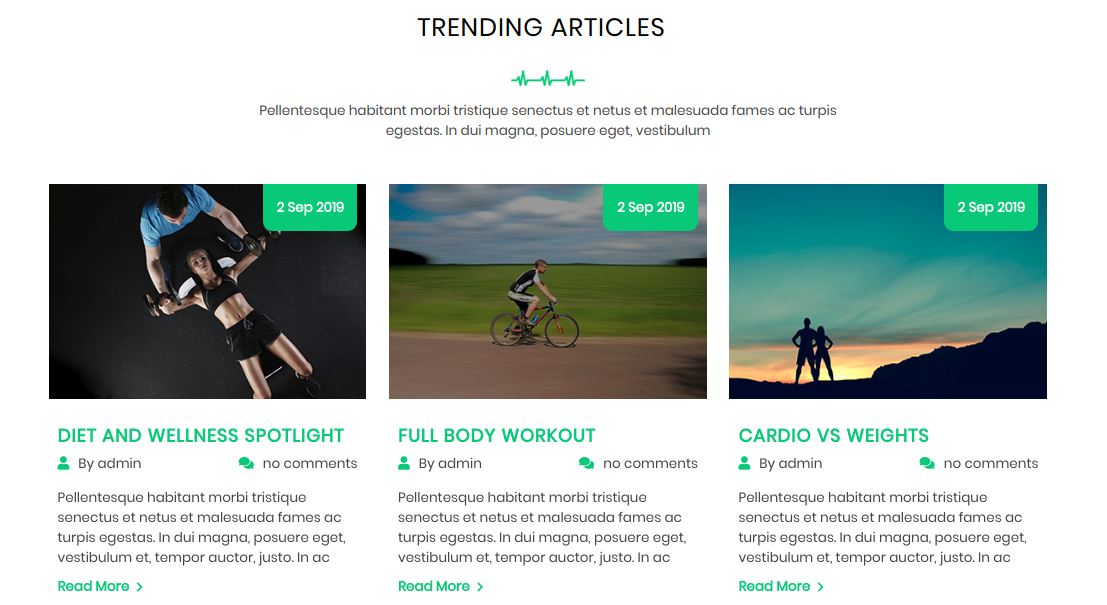Click comments bubble icon under Cardio vs Weights
The height and width of the screenshot is (605, 1107).
tap(927, 463)
